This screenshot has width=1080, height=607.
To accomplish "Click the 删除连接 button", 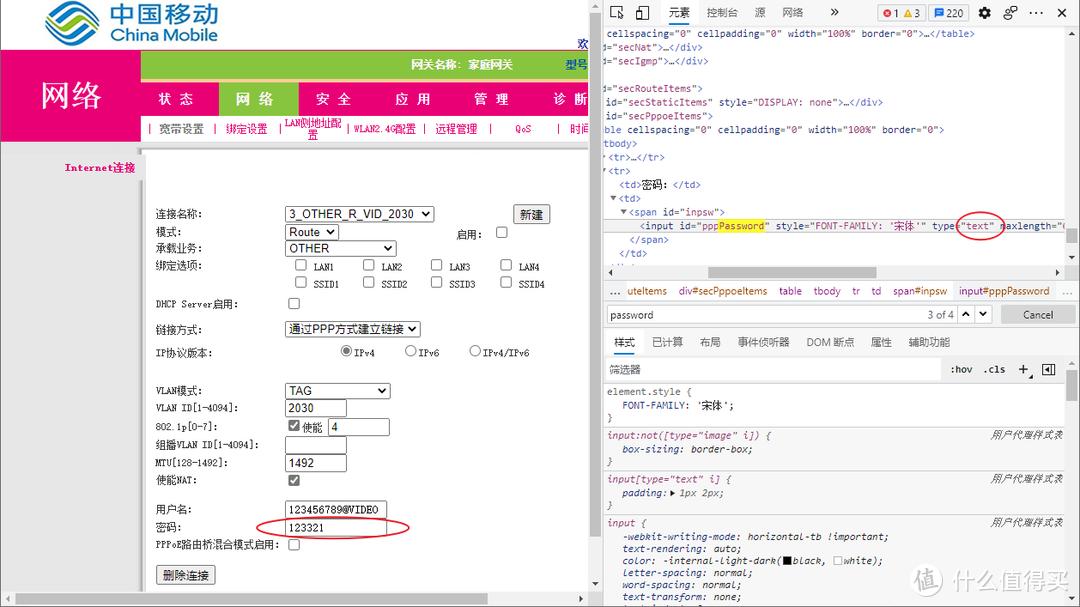I will 185,574.
